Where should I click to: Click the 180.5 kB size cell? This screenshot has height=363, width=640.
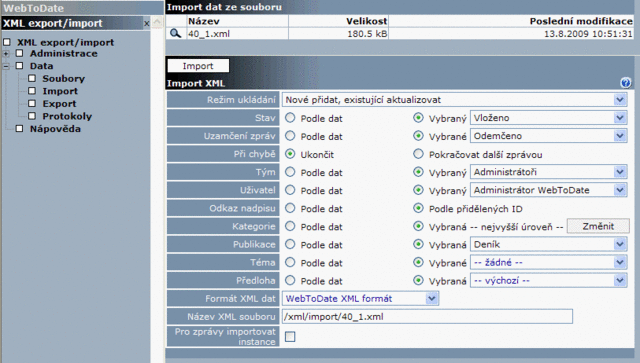[x=367, y=34]
